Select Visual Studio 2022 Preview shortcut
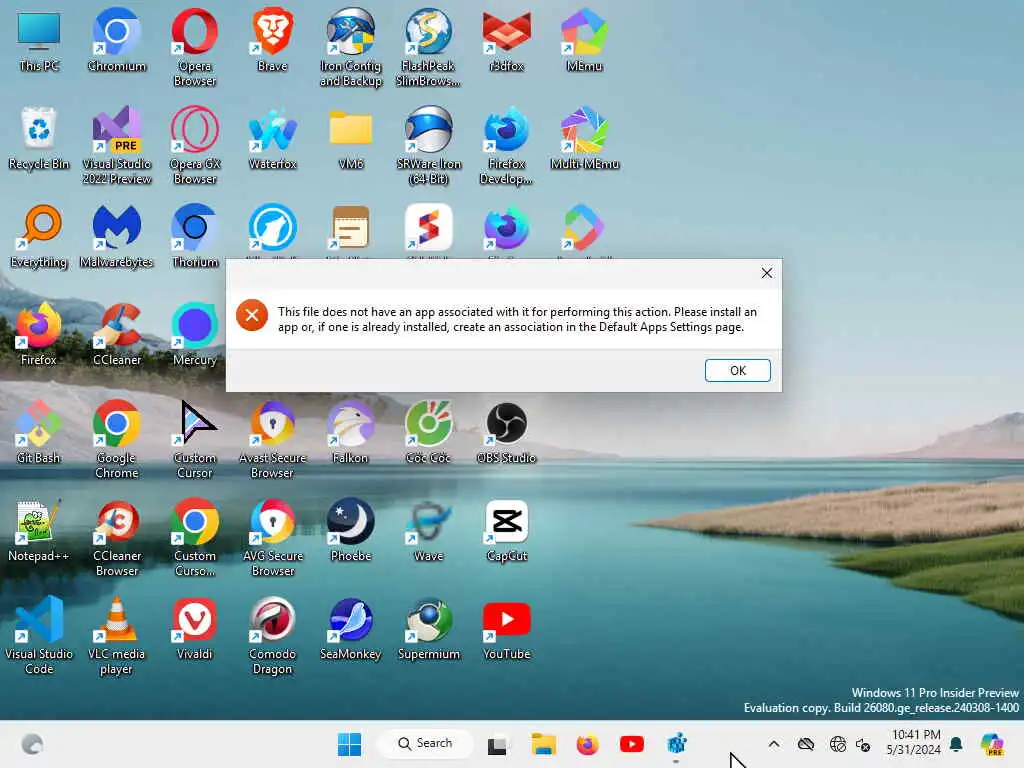 click(x=117, y=145)
